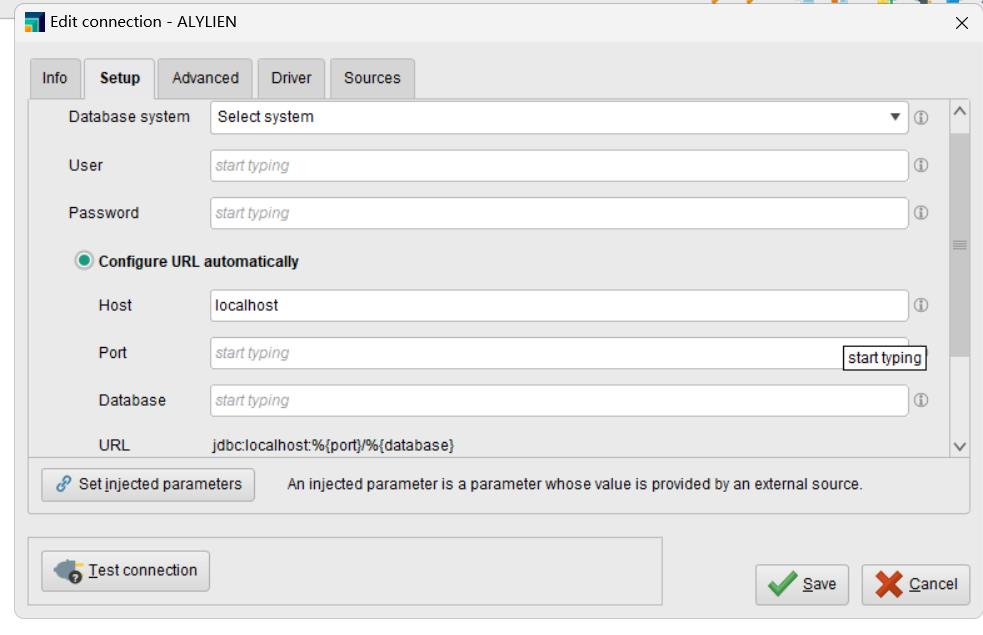The height and width of the screenshot is (635, 983).
Task: Click the app icon in title bar
Action: [34, 22]
